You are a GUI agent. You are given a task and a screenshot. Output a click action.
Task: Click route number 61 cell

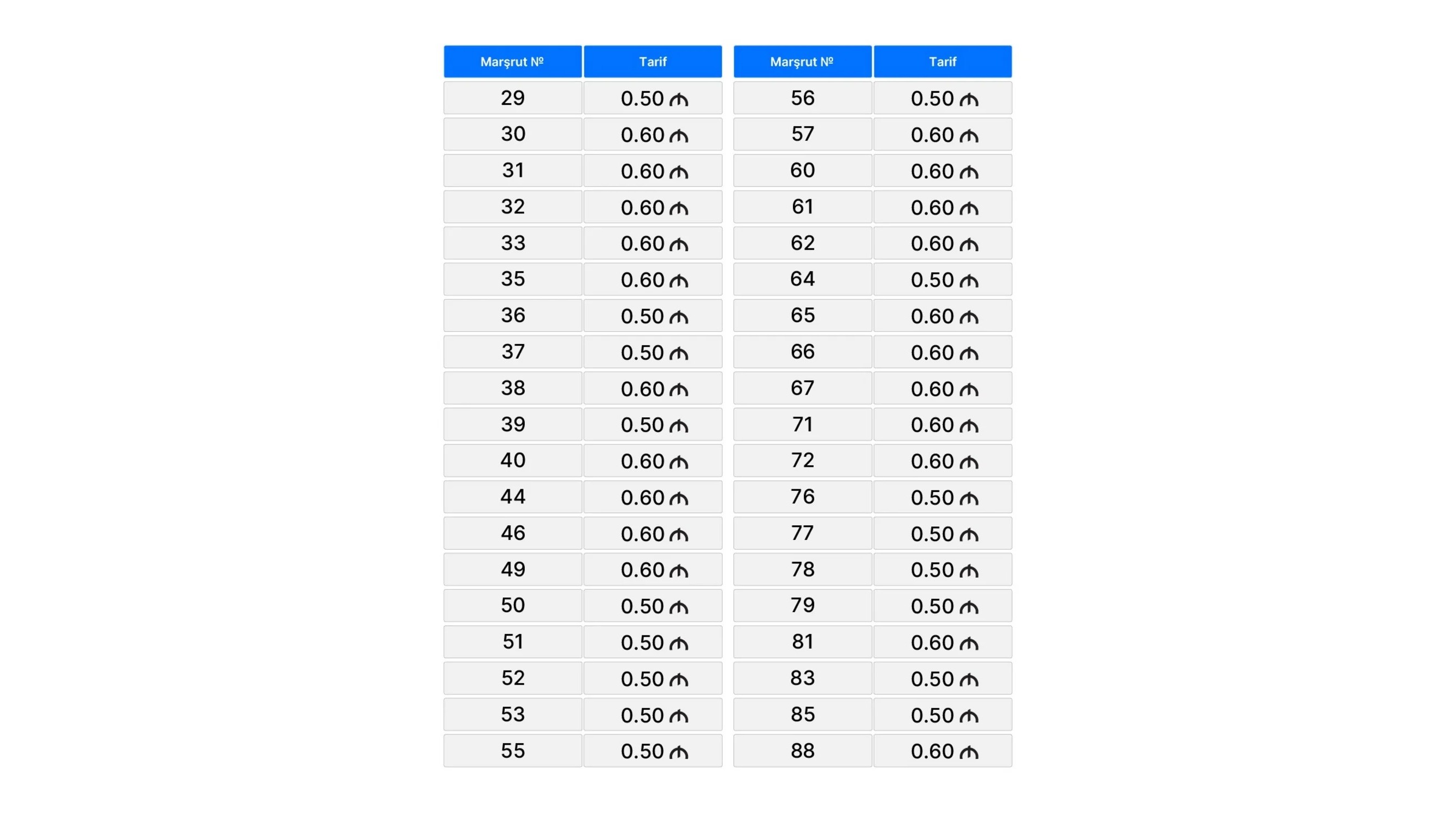pyautogui.click(x=802, y=207)
